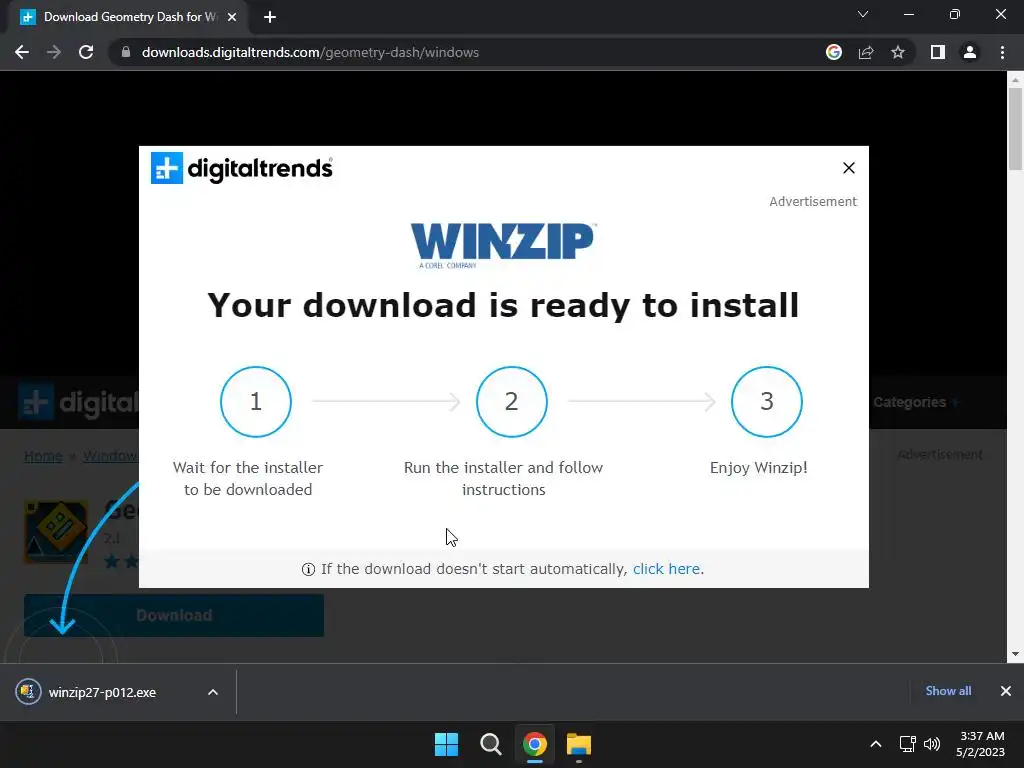This screenshot has height=768, width=1024.
Task: Click the Geometry Dash app icon
Action: tap(56, 532)
